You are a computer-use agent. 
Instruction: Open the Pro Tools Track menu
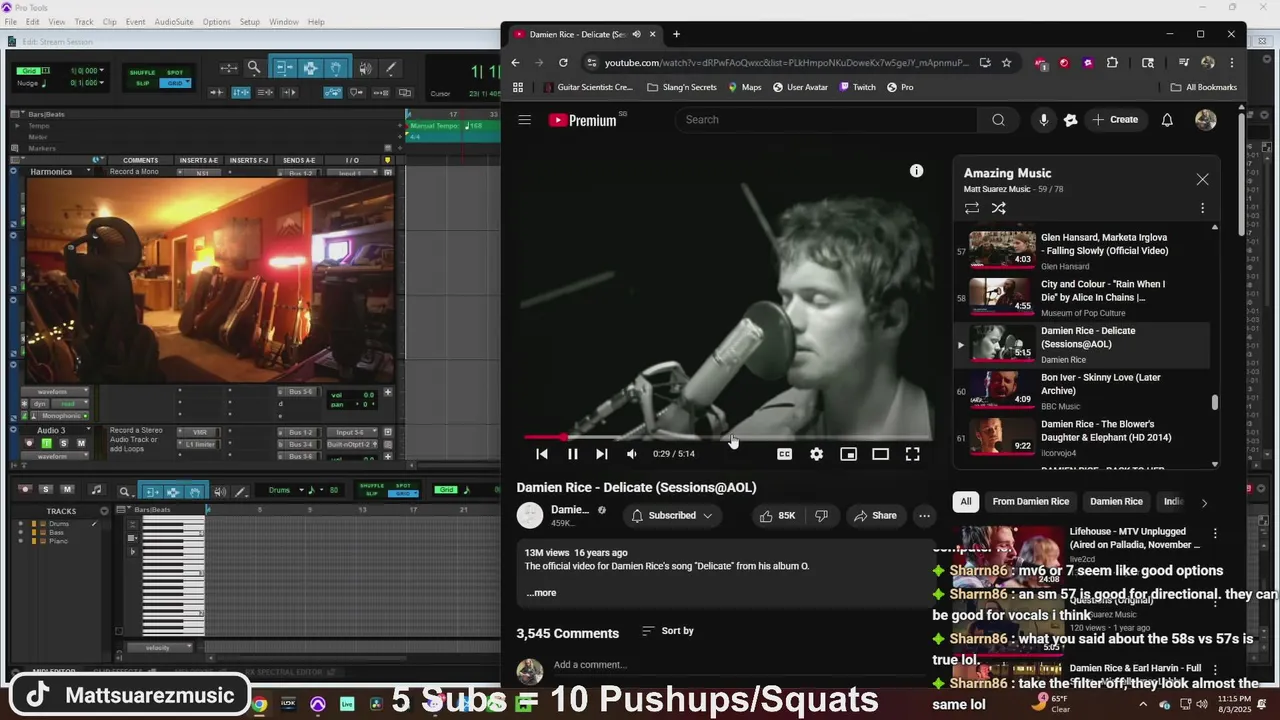pos(84,22)
